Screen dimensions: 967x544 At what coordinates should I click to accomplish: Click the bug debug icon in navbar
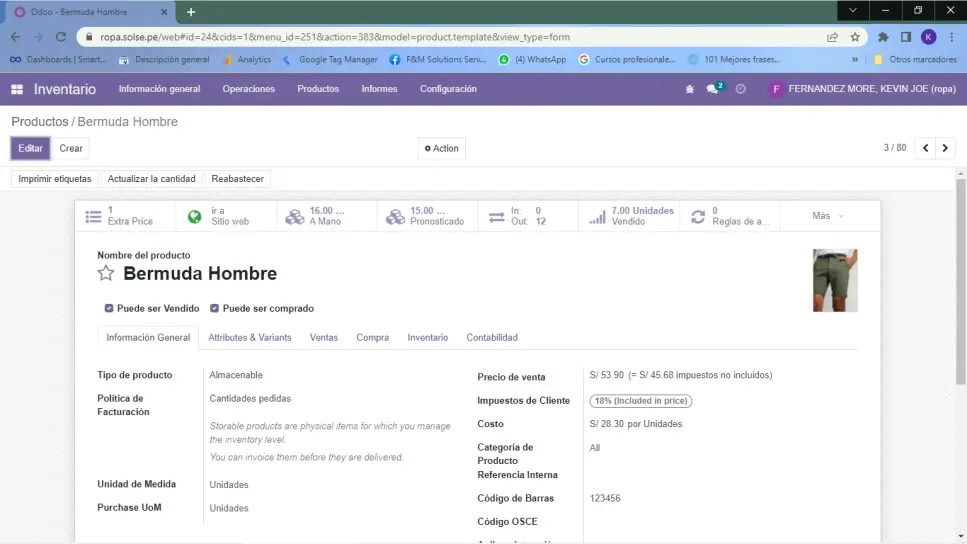click(x=689, y=89)
